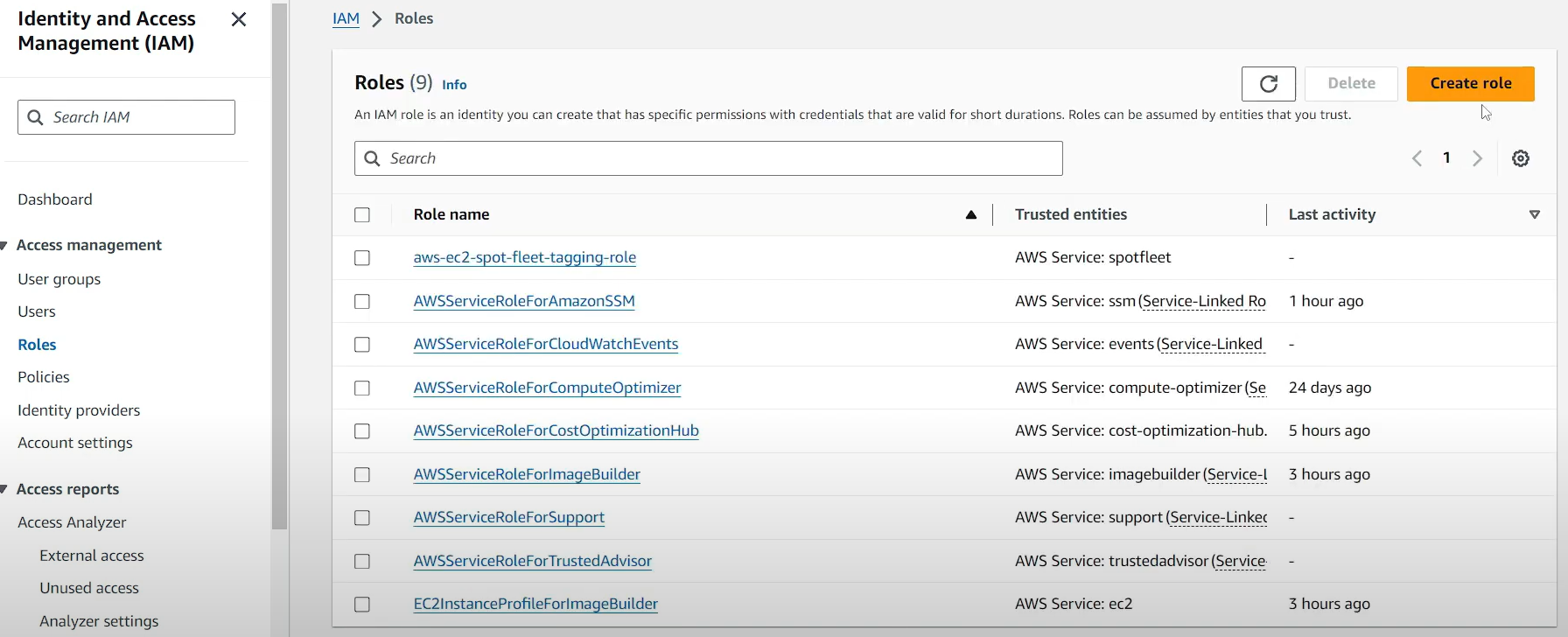Open AWSServiceRoleForCostOptimizationHub role link
This screenshot has height=637, width=1568.
pos(556,430)
